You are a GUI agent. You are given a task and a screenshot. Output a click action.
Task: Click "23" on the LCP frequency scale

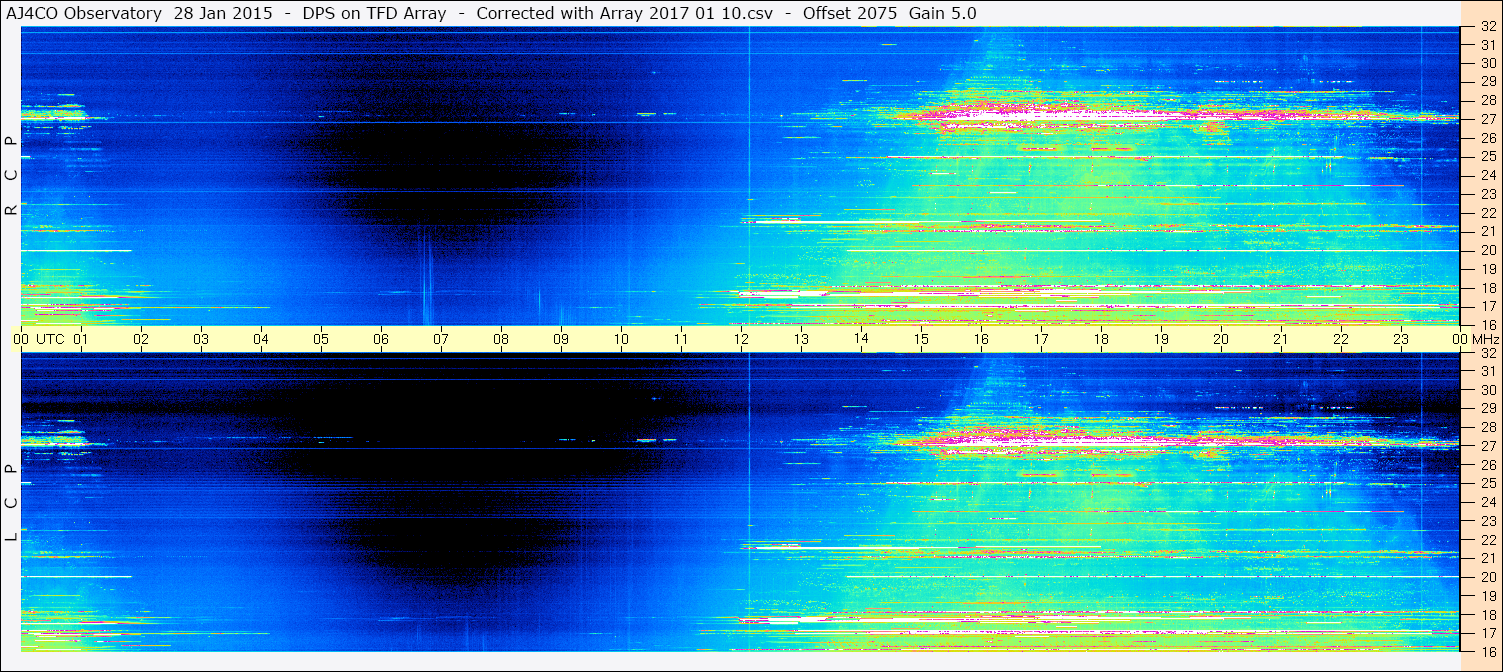point(1487,521)
